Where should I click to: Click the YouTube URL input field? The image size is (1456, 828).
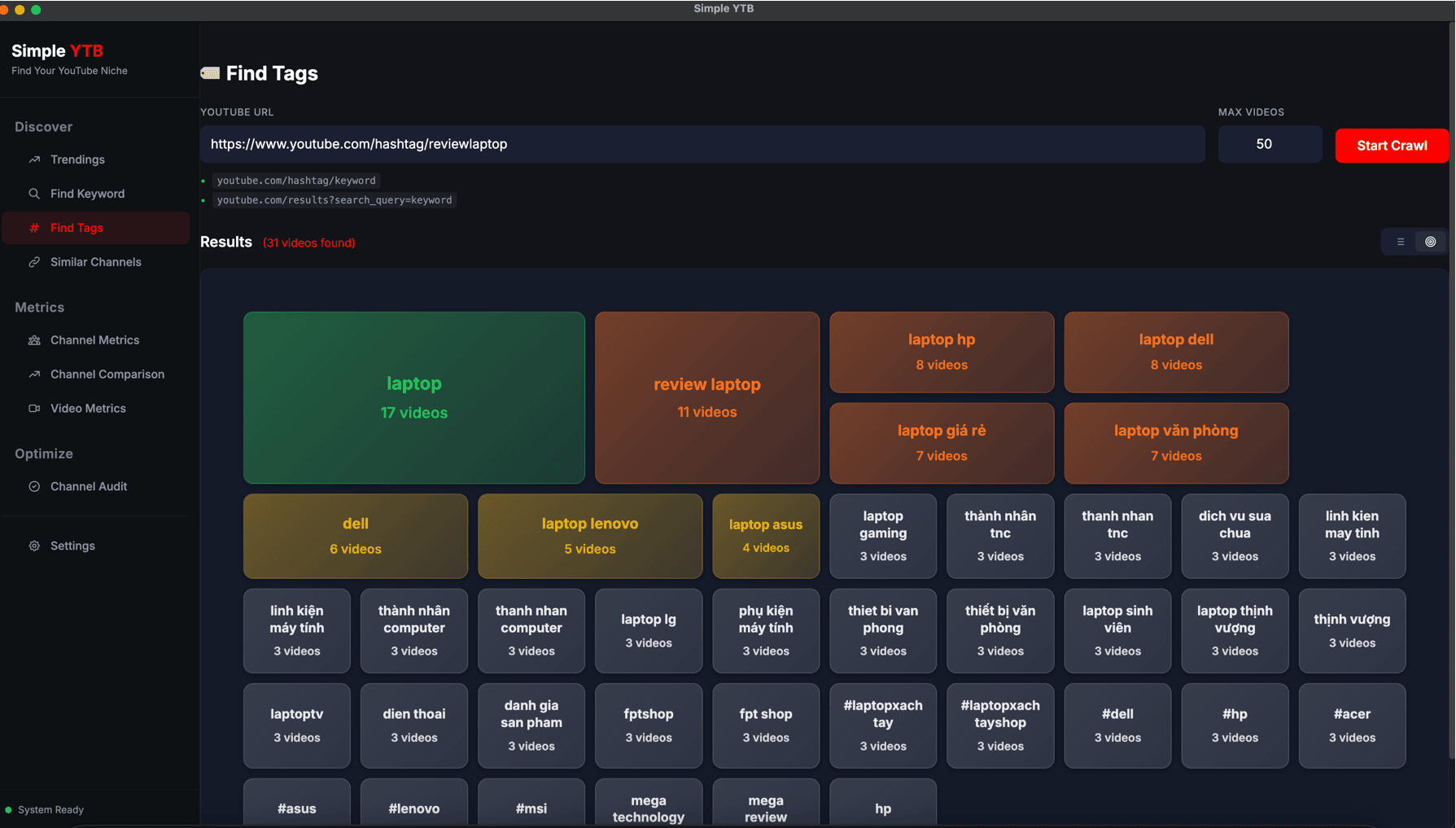click(702, 144)
